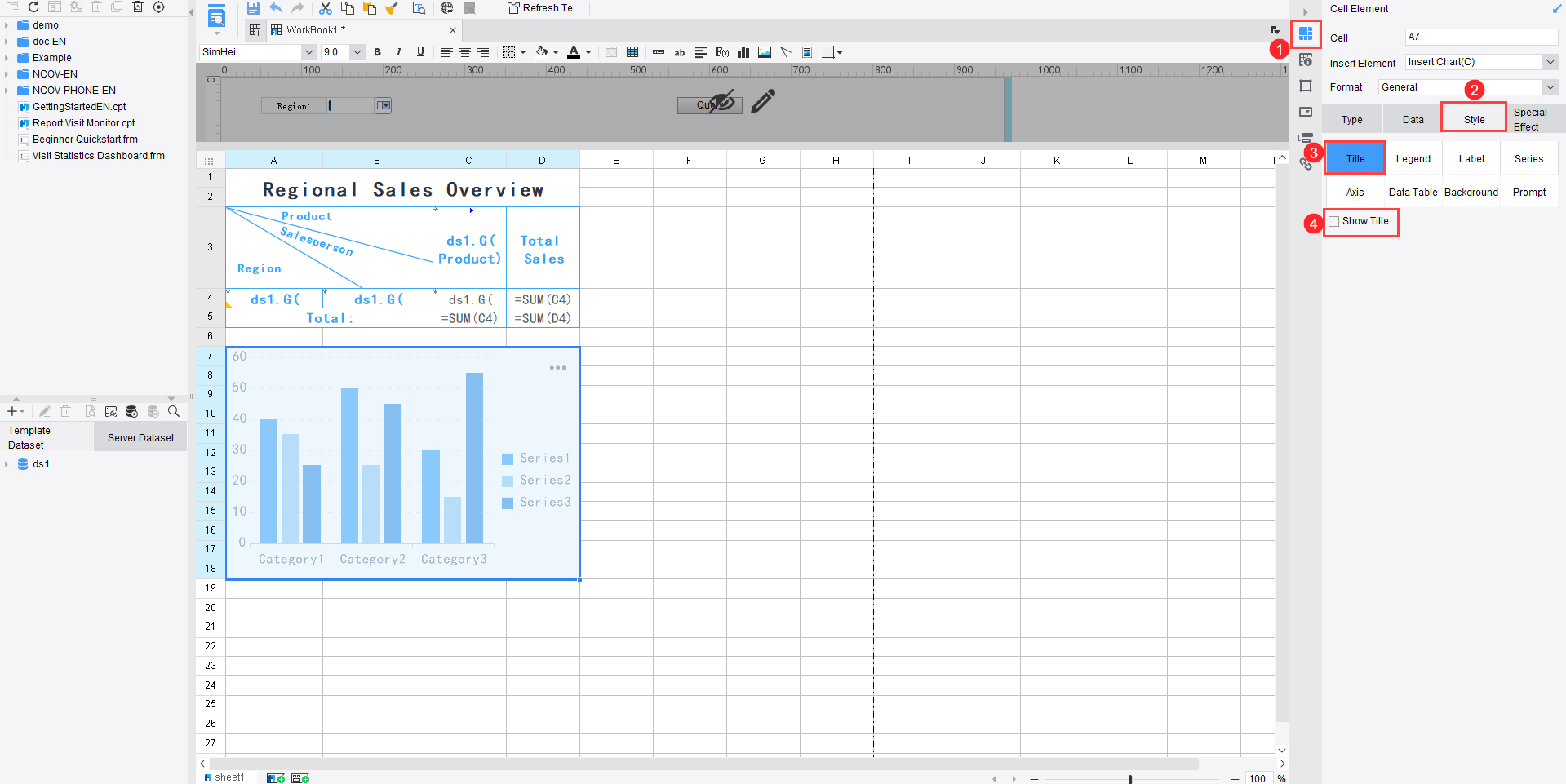Viewport: 1566px width, 784px height.
Task: Toggle Italic formatting
Action: tap(399, 52)
